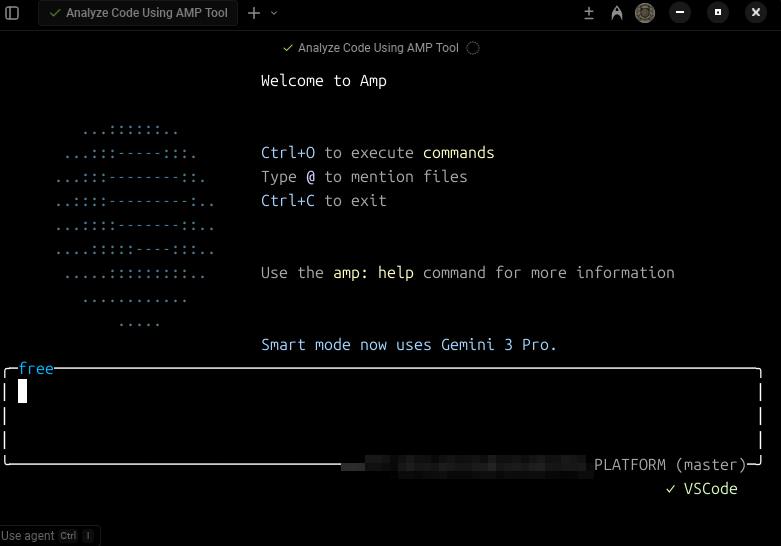Image resolution: width=781 pixels, height=546 pixels.
Task: Click the 'Welcome to Amp' heading
Action: (x=324, y=81)
